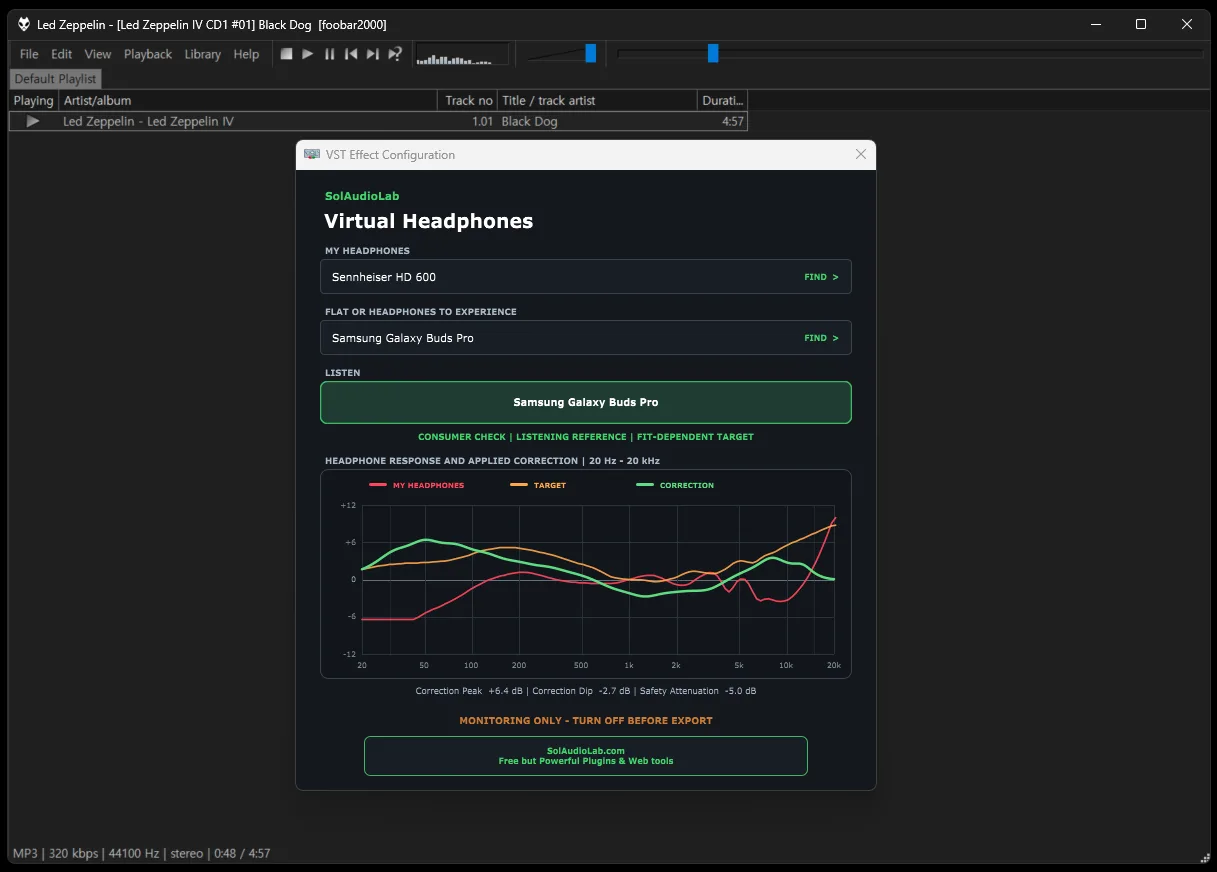Minimize the foobar2000 window
This screenshot has height=872, width=1217.
1094,24
